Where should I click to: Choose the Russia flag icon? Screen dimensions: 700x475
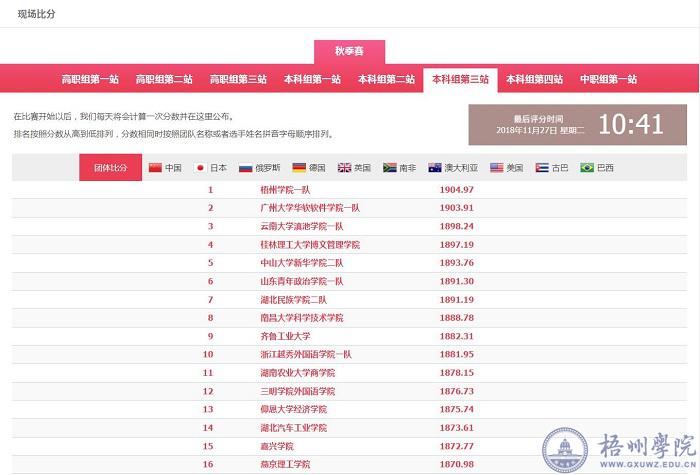(245, 168)
